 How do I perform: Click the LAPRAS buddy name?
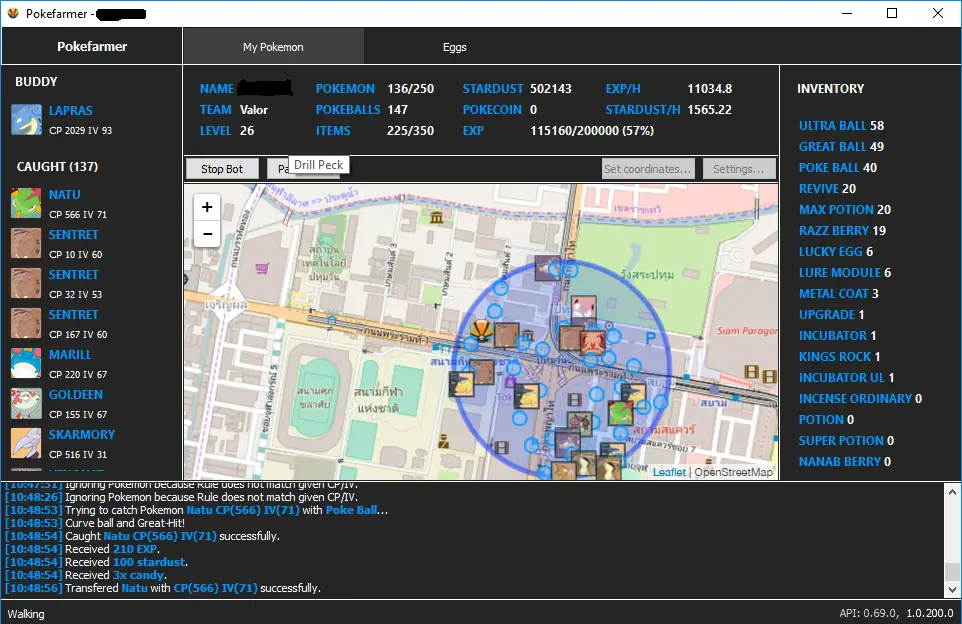pyautogui.click(x=71, y=110)
